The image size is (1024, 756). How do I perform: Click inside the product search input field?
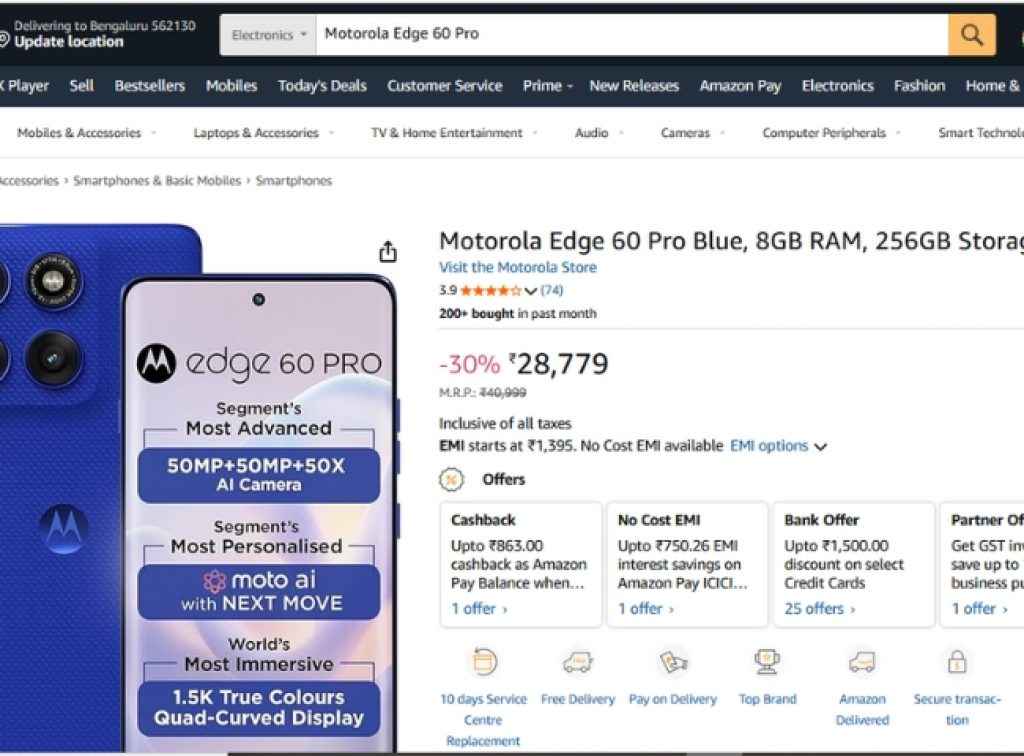[600, 33]
